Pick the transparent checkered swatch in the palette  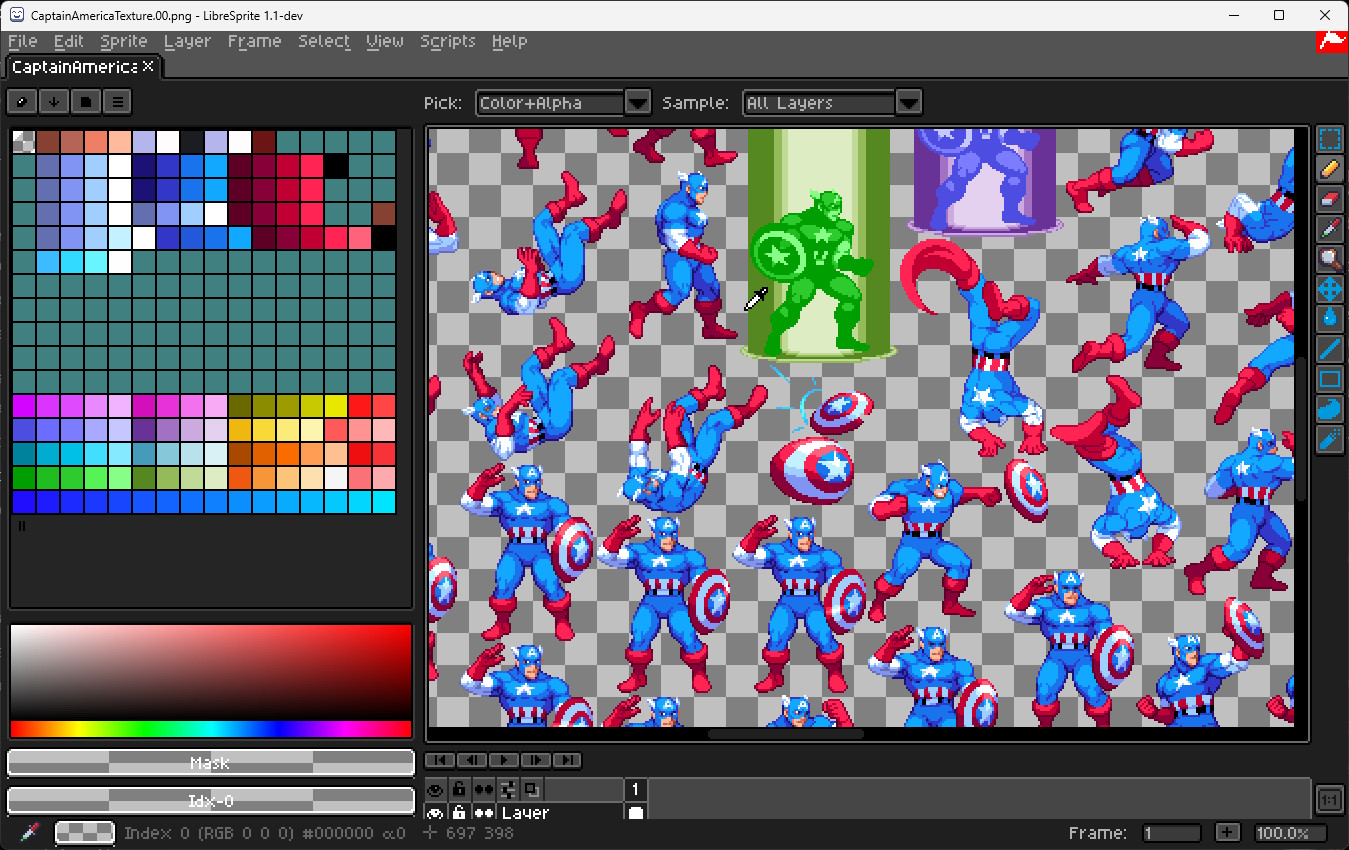point(23,141)
